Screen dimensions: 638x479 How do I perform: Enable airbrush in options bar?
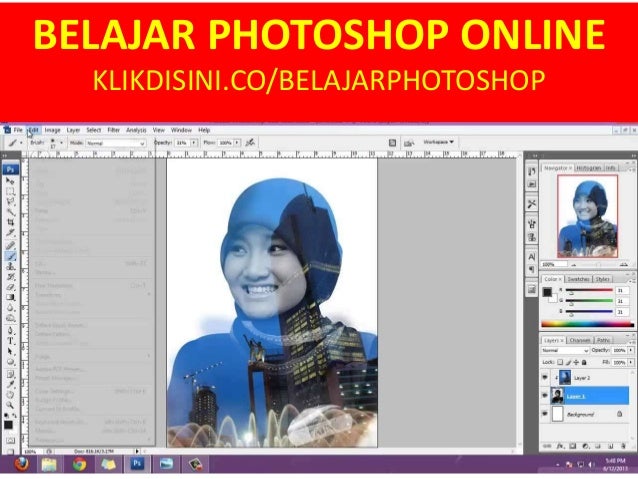[251, 142]
